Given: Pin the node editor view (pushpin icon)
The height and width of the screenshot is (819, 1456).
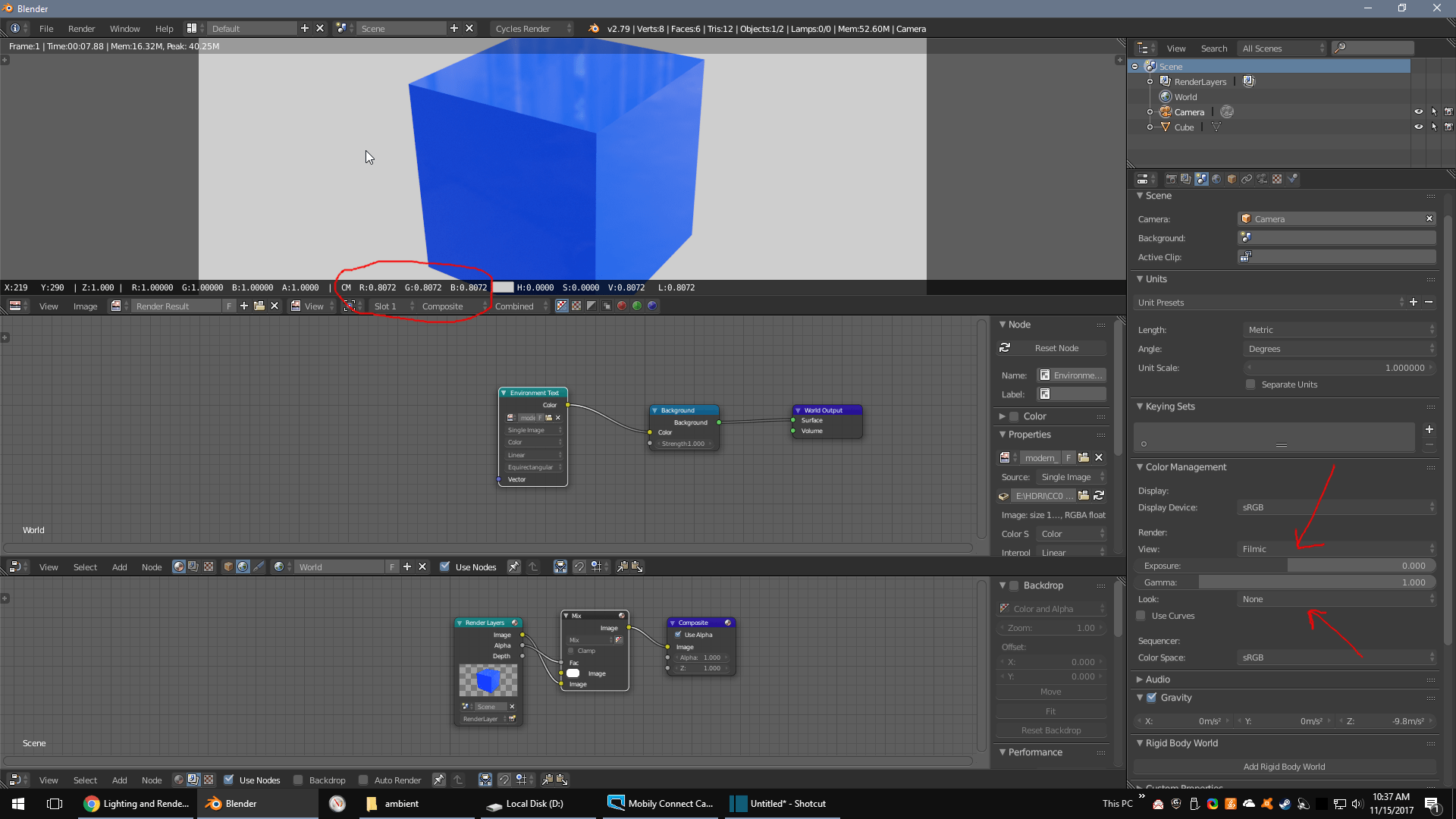Looking at the screenshot, I should [x=514, y=566].
